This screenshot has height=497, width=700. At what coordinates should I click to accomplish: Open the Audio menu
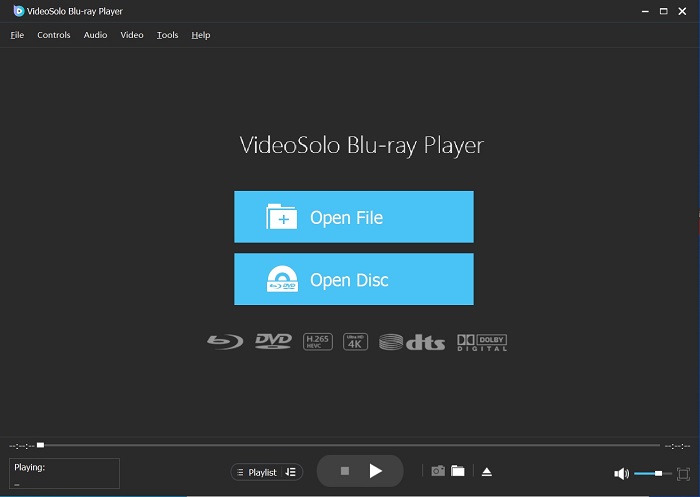pos(95,35)
